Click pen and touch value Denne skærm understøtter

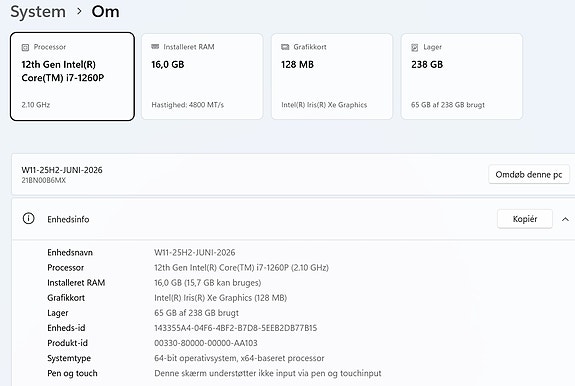[x=268, y=373]
